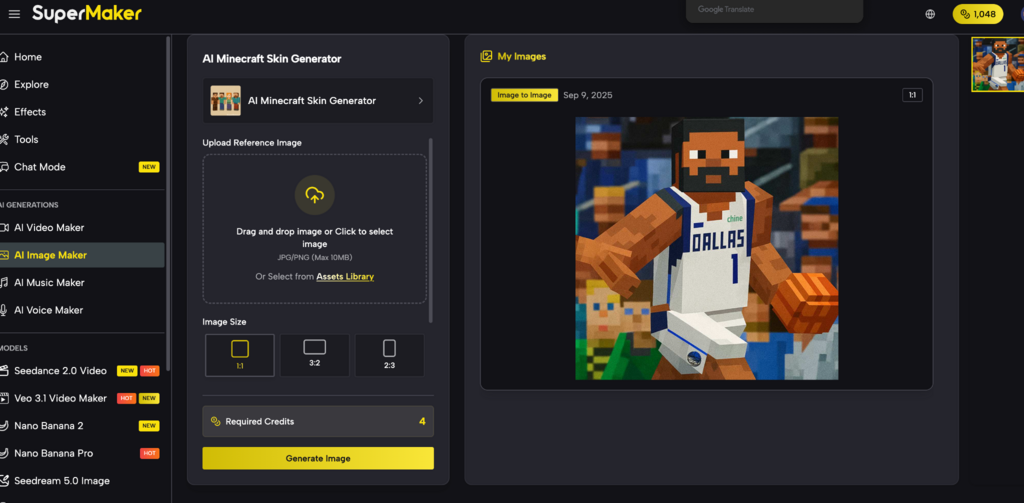Expand the AI Minecraft Skin Generator selector
1024x503 pixels.
pos(317,101)
